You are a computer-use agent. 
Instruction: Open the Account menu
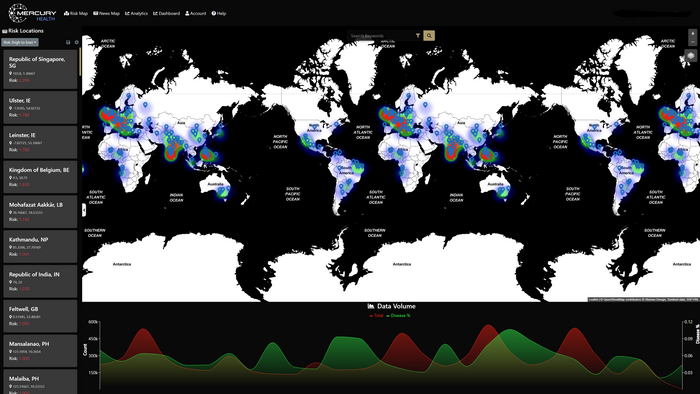coord(196,13)
